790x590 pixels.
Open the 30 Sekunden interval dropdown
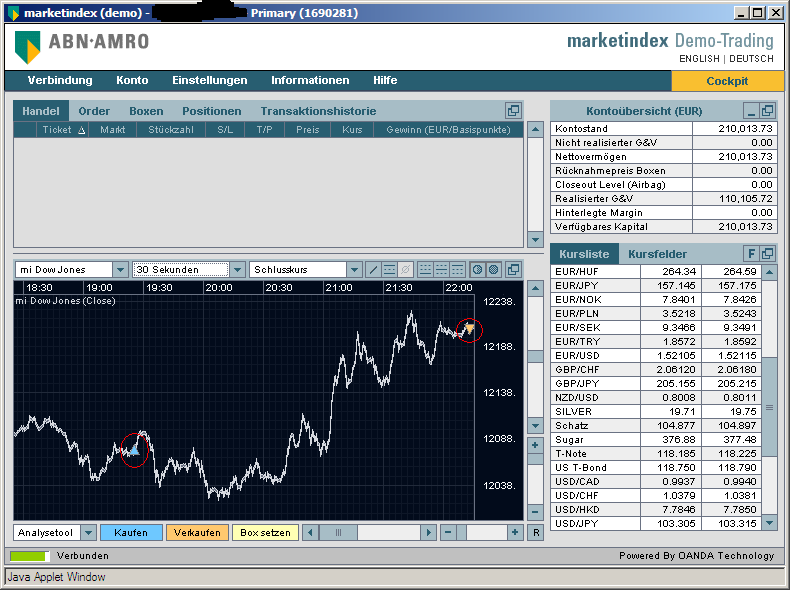(x=238, y=270)
